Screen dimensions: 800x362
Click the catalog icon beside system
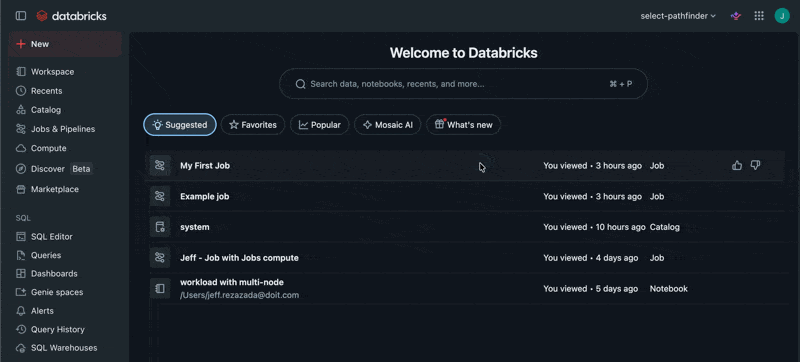click(x=160, y=227)
